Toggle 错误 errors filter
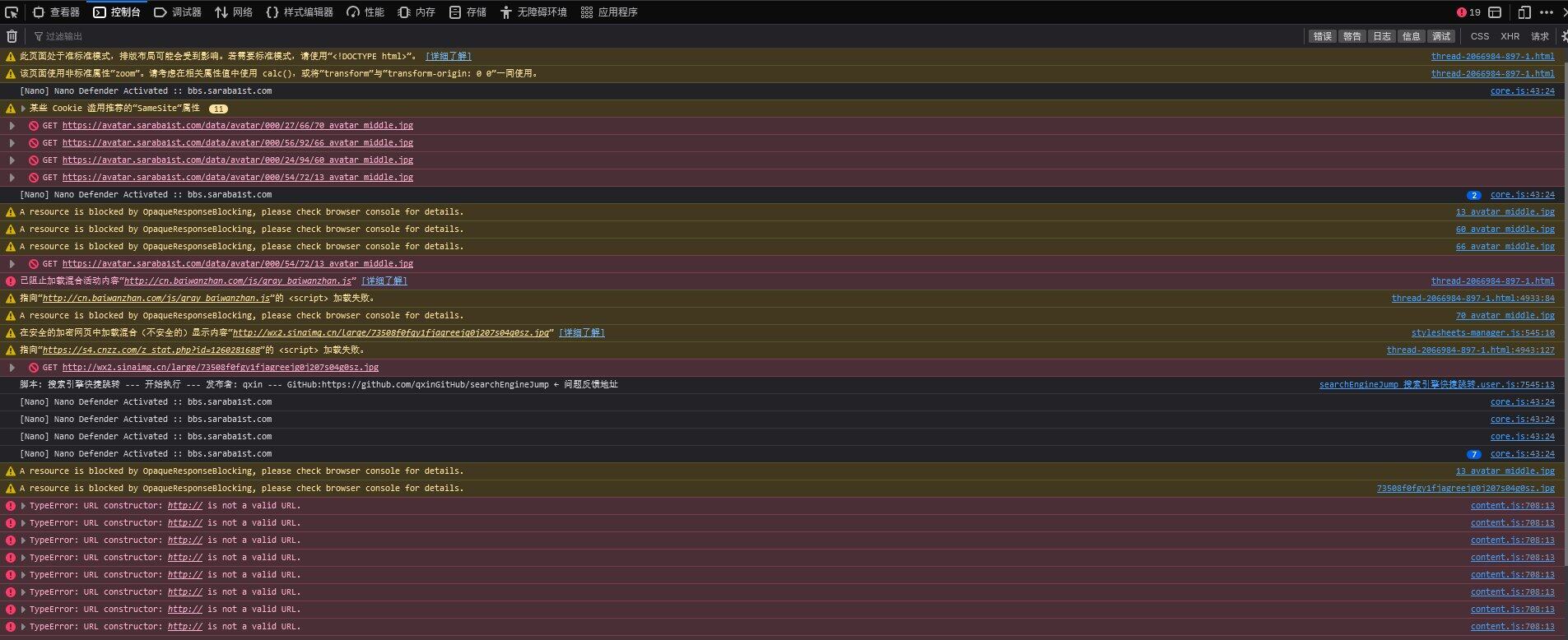This screenshot has height=640, width=1568. [1323, 36]
